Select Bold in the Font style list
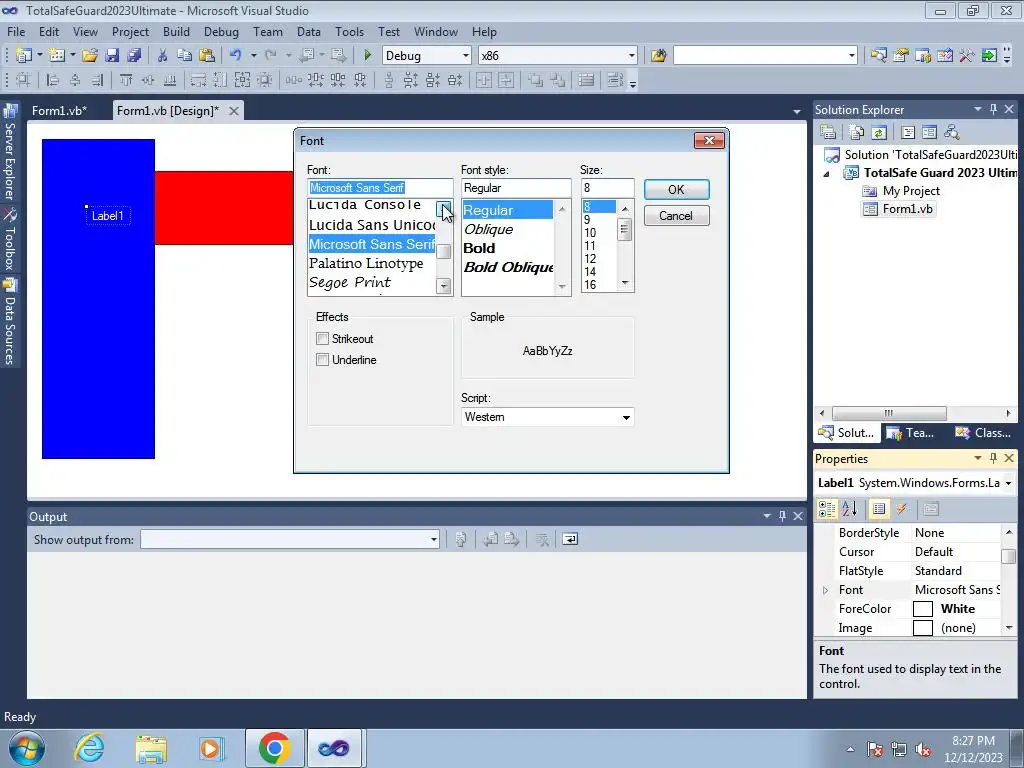Viewport: 1024px width, 768px height. 479,248
